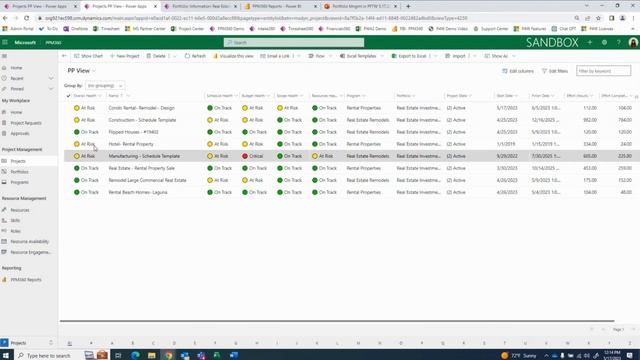Click red Critical budget indicator for Manufacturing
Screen dimensions: 640x360
point(245,156)
